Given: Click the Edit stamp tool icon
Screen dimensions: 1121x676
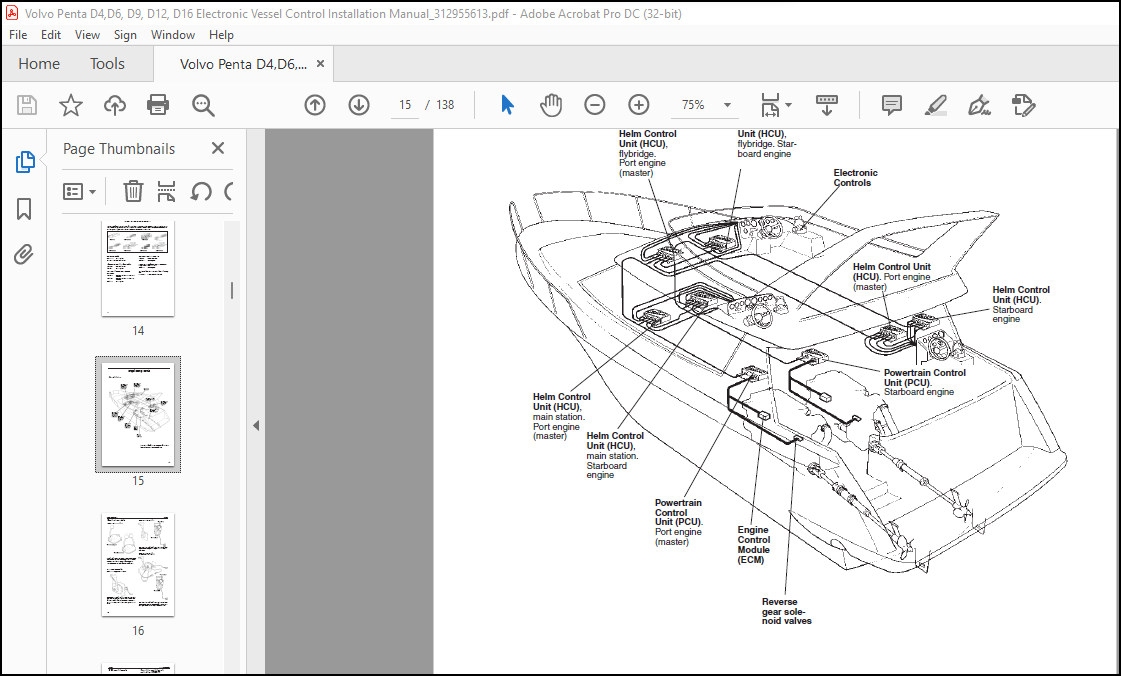Looking at the screenshot, I should point(1024,105).
